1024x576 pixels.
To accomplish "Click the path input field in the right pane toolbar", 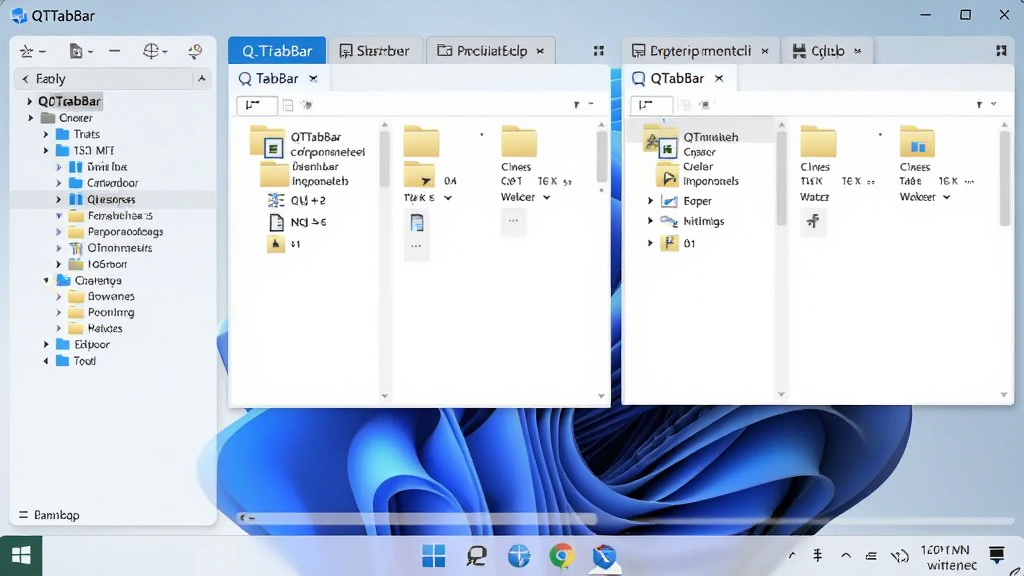I will (x=651, y=104).
